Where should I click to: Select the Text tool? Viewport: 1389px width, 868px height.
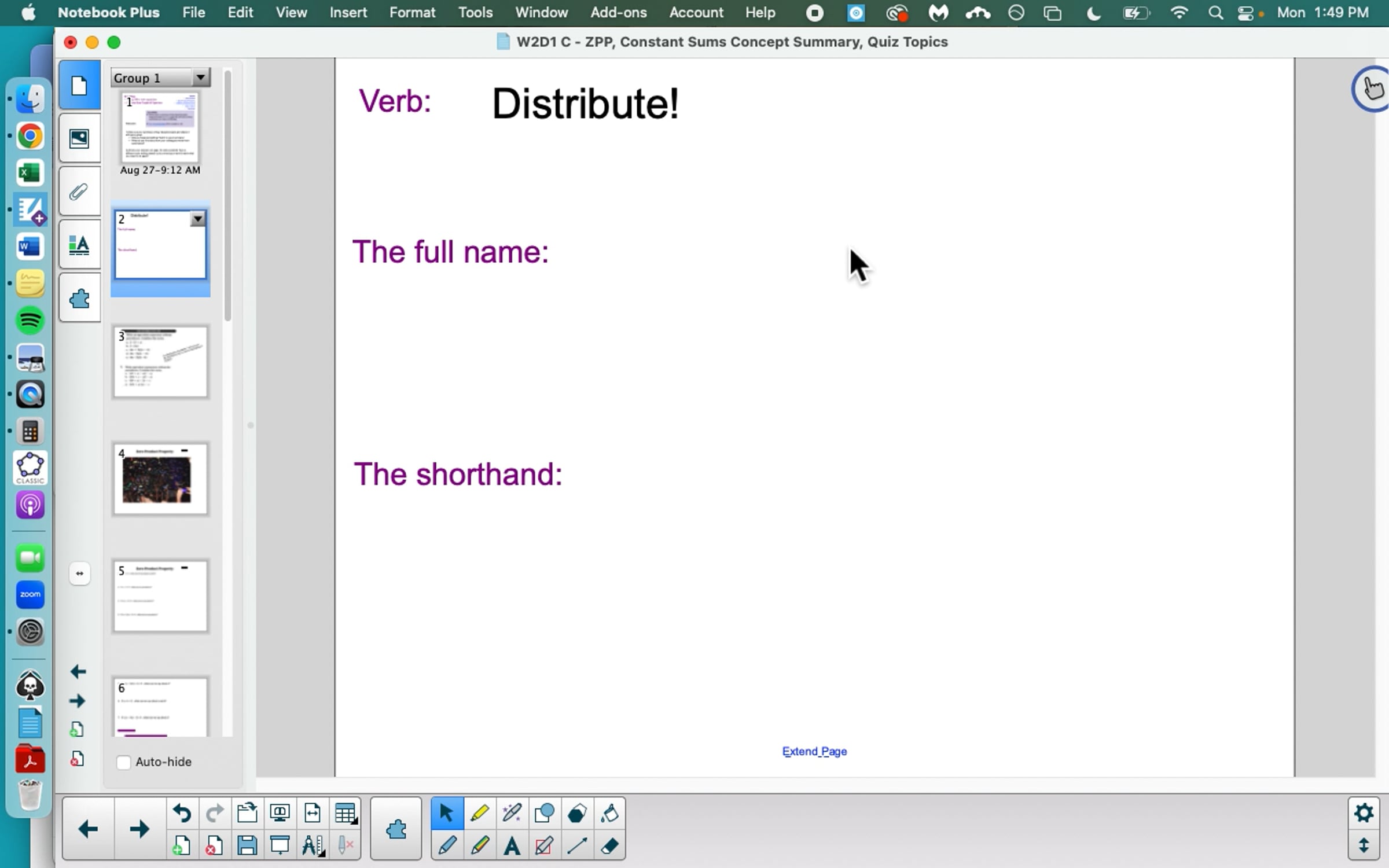(x=512, y=846)
